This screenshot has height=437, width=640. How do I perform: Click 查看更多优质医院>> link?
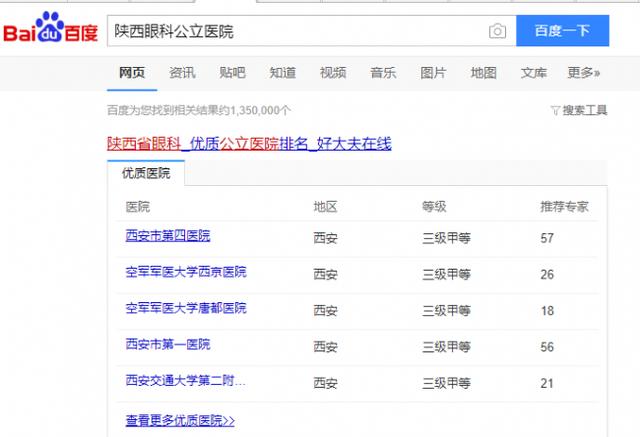click(x=180, y=420)
